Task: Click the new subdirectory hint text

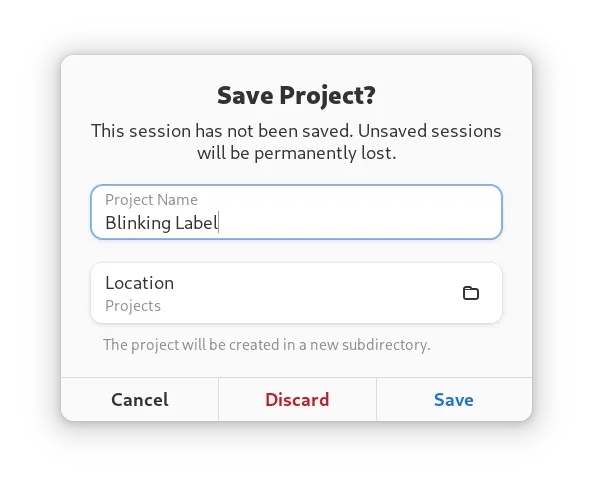Action: coord(267,345)
